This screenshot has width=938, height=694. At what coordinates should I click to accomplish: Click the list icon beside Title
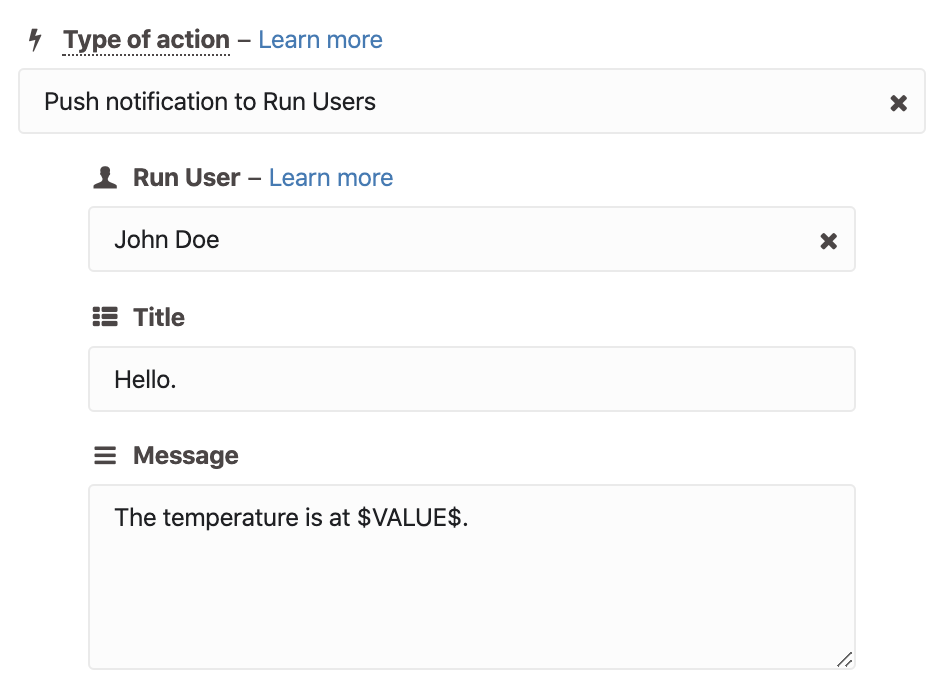coord(105,317)
